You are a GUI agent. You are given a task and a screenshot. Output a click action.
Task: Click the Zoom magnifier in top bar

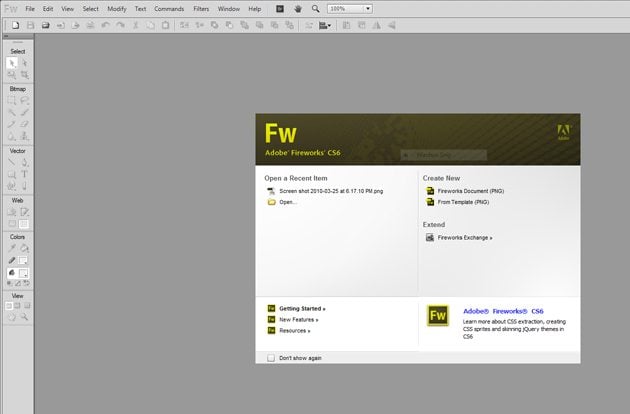click(x=315, y=8)
